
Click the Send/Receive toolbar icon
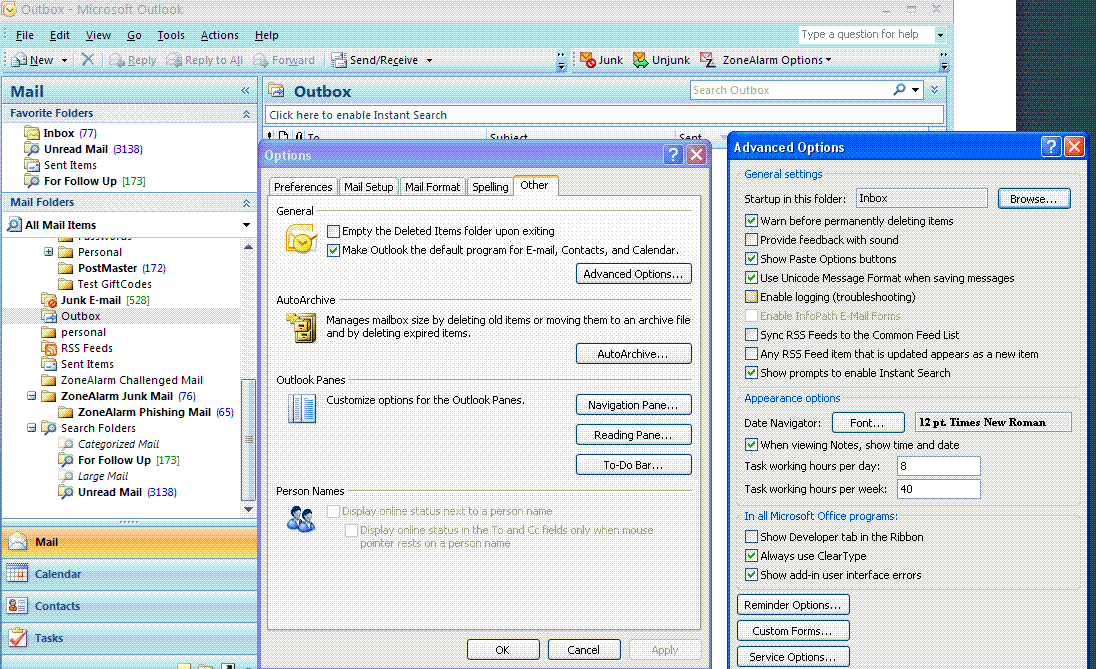click(x=339, y=60)
